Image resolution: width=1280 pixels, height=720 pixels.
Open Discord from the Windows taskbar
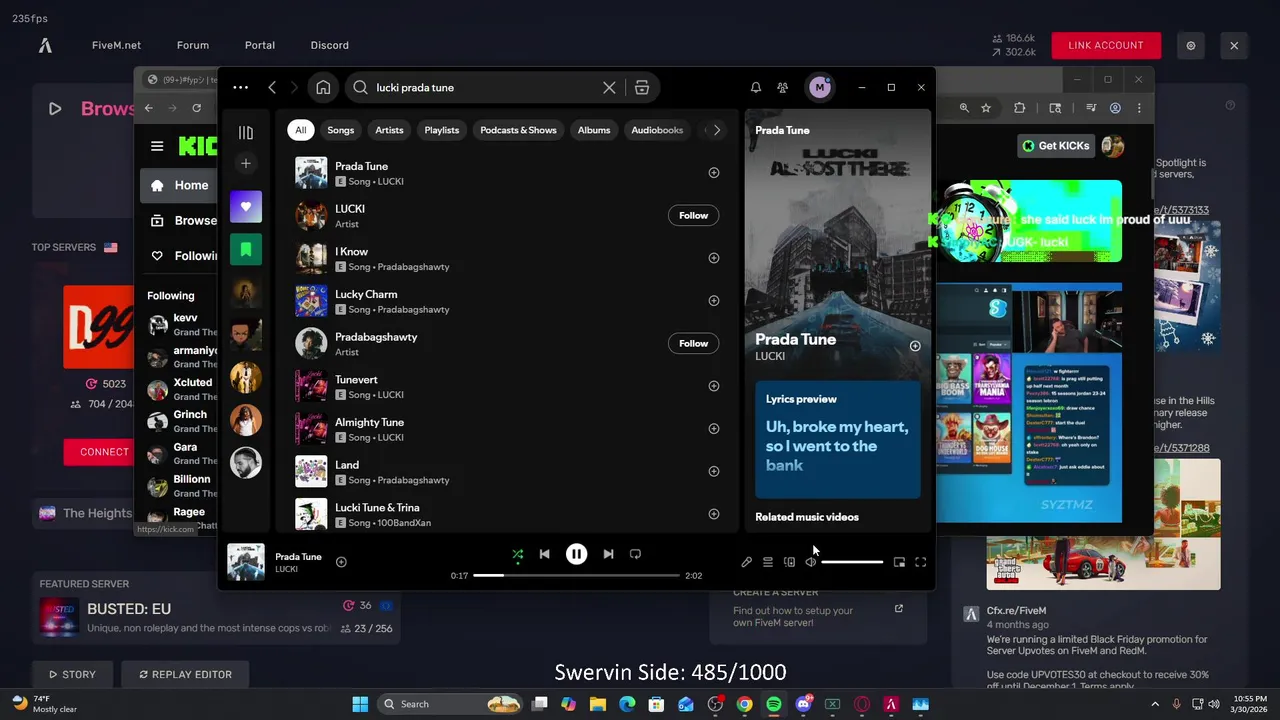[x=803, y=704]
